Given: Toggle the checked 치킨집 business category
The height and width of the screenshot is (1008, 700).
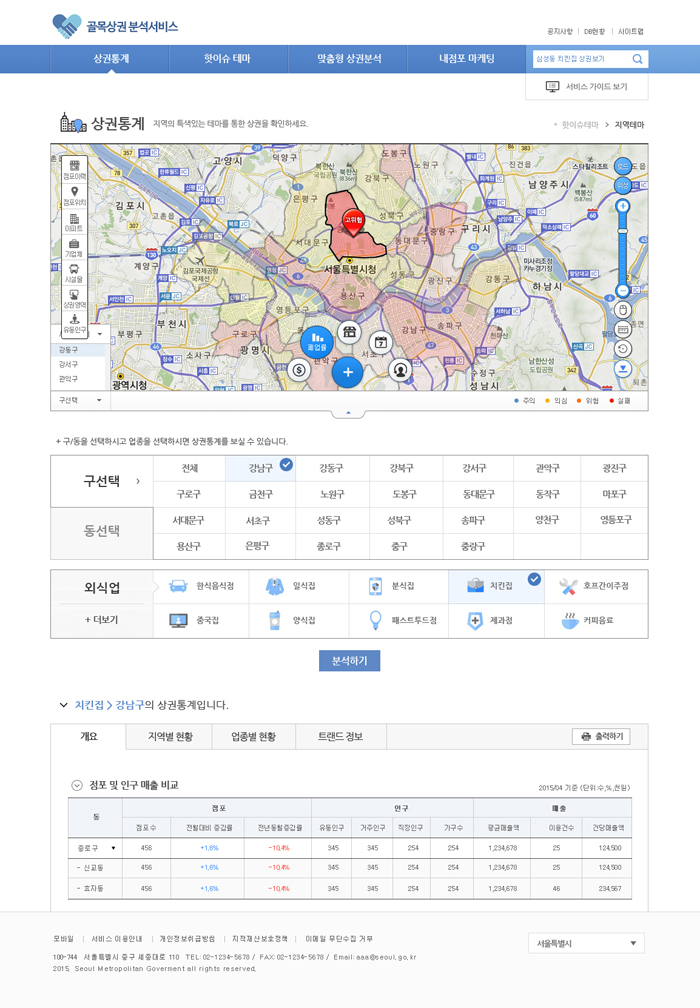Looking at the screenshot, I should [x=496, y=585].
